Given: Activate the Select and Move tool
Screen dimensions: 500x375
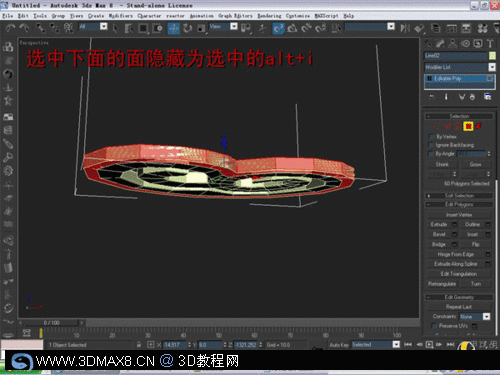Looking at the screenshot, I should 174,28.
